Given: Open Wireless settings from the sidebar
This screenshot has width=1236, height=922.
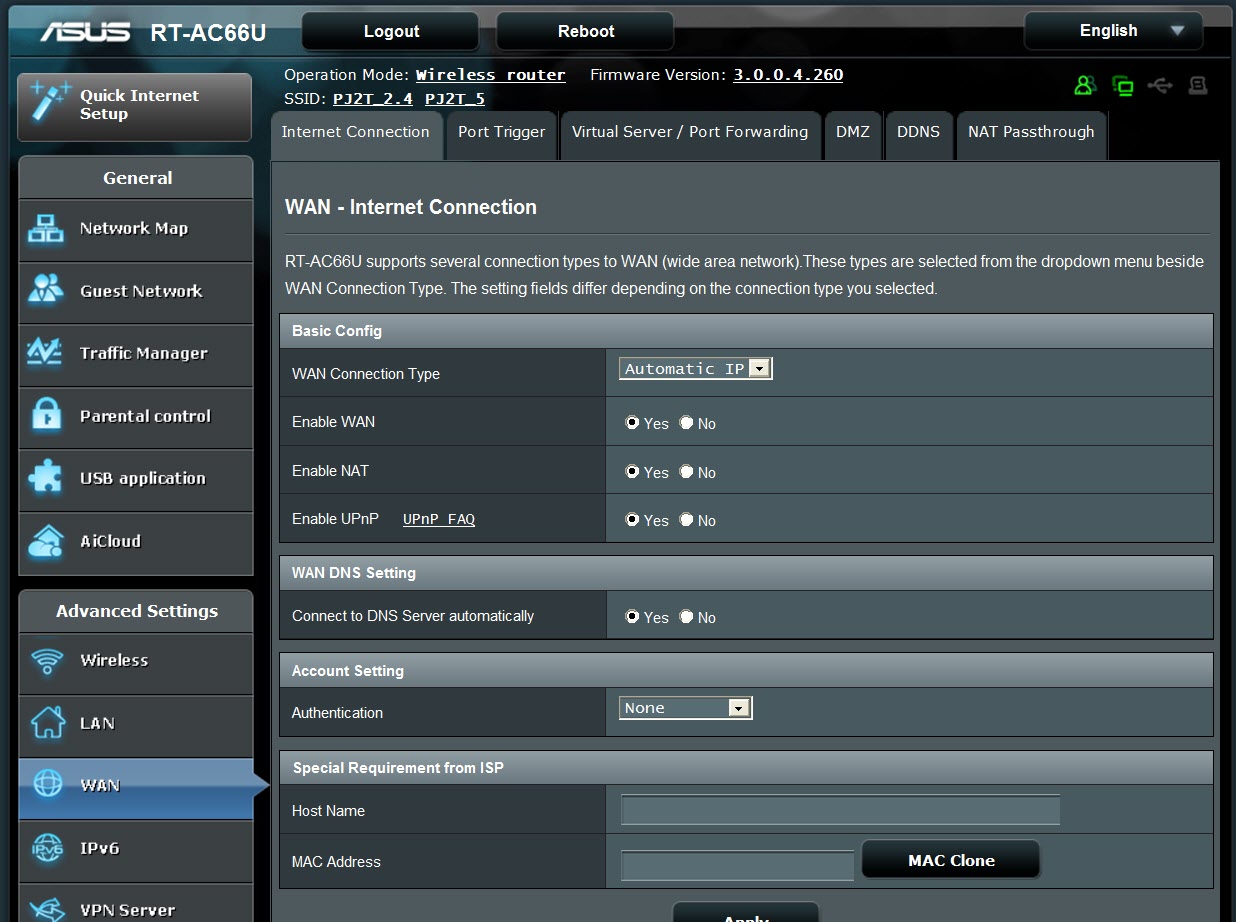Looking at the screenshot, I should [x=135, y=662].
